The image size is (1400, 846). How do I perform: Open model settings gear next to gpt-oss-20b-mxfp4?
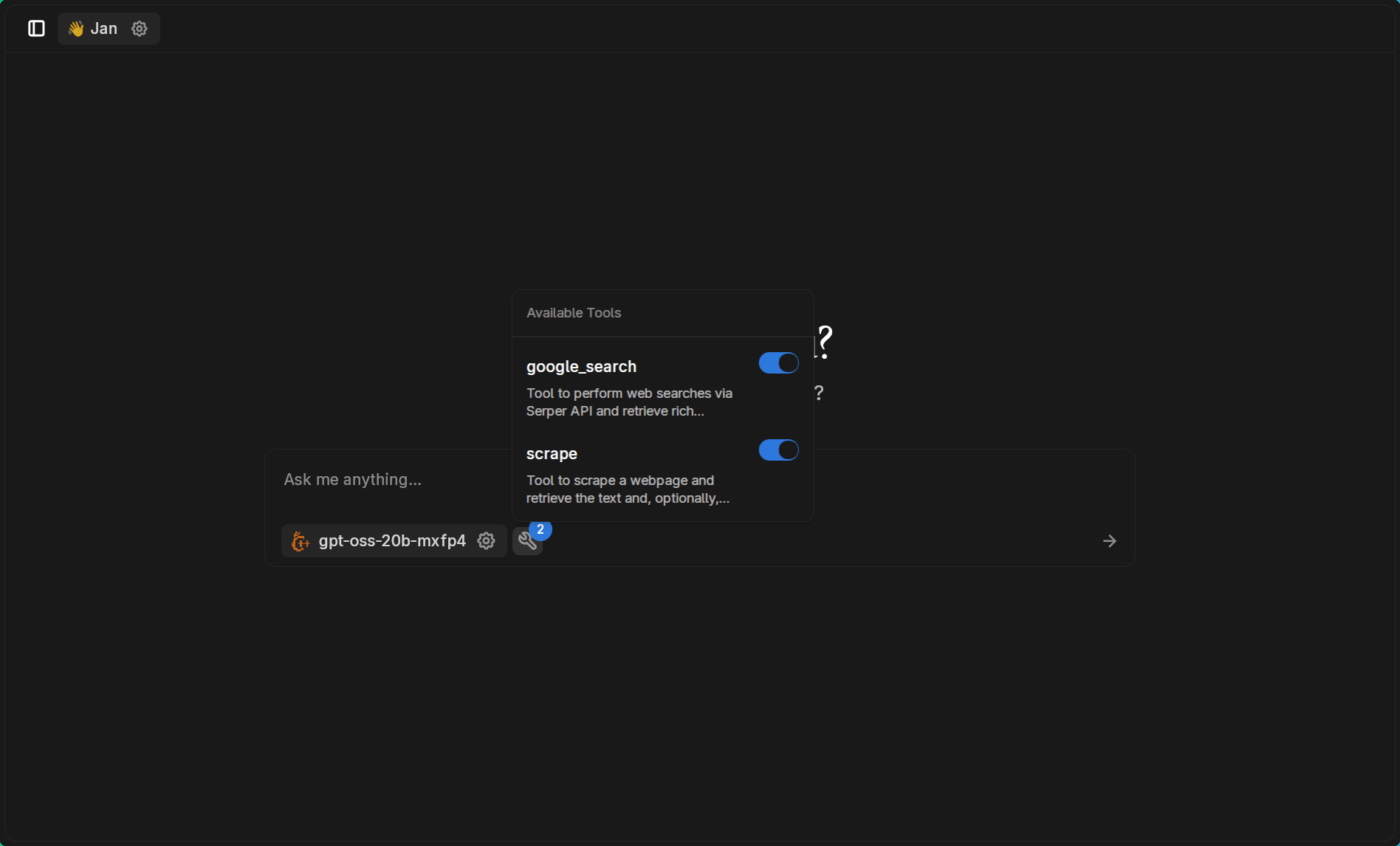tap(486, 540)
